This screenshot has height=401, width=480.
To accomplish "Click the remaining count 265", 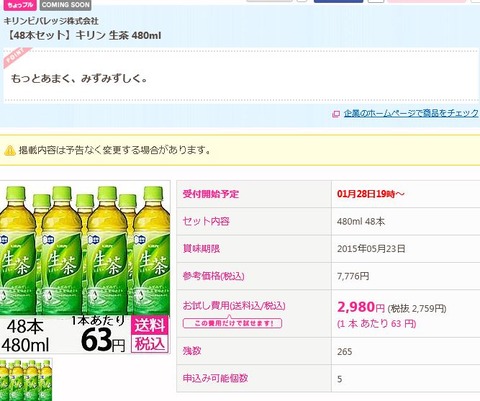I will 345,352.
